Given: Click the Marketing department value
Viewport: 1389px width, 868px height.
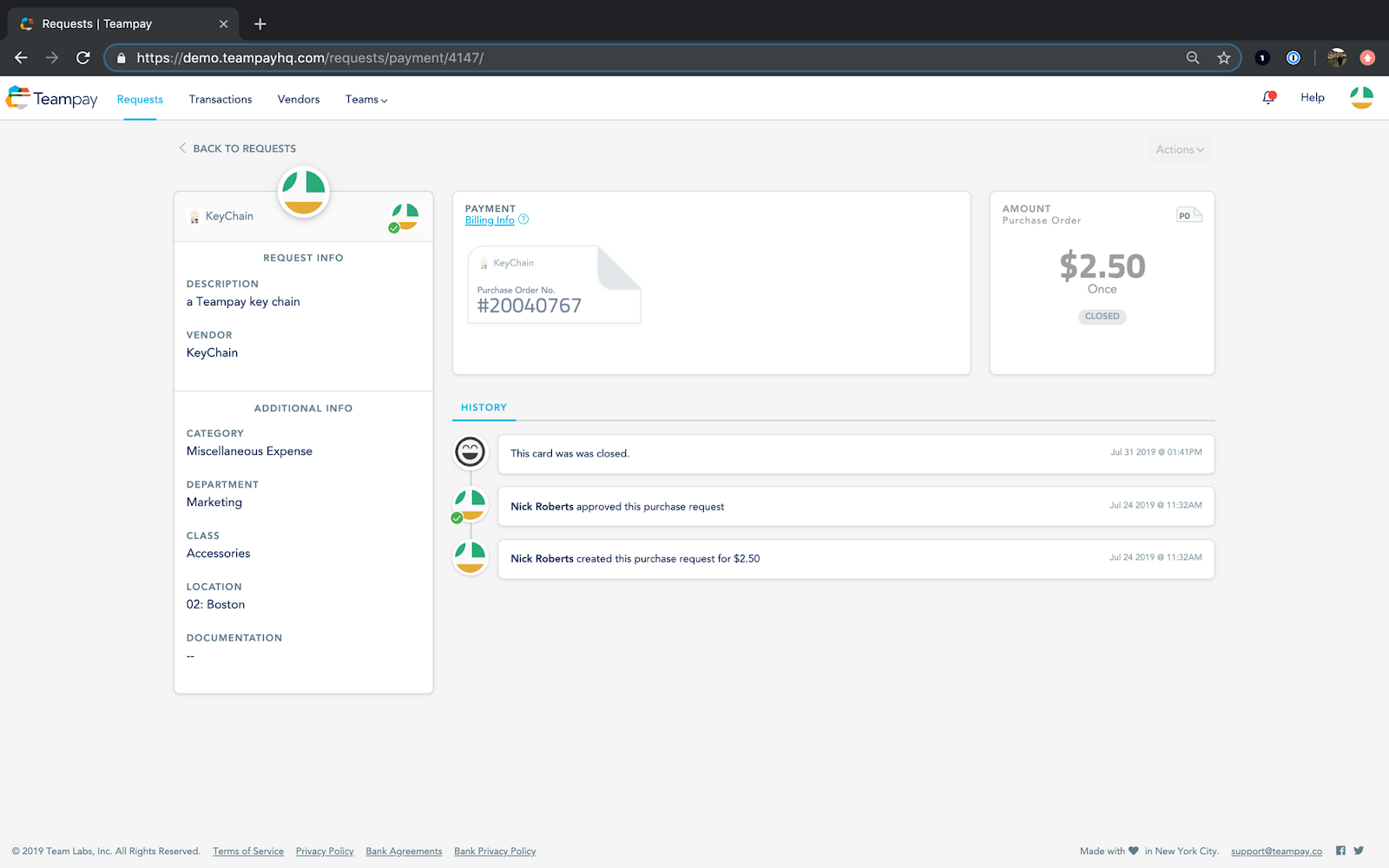Looking at the screenshot, I should click(214, 503).
